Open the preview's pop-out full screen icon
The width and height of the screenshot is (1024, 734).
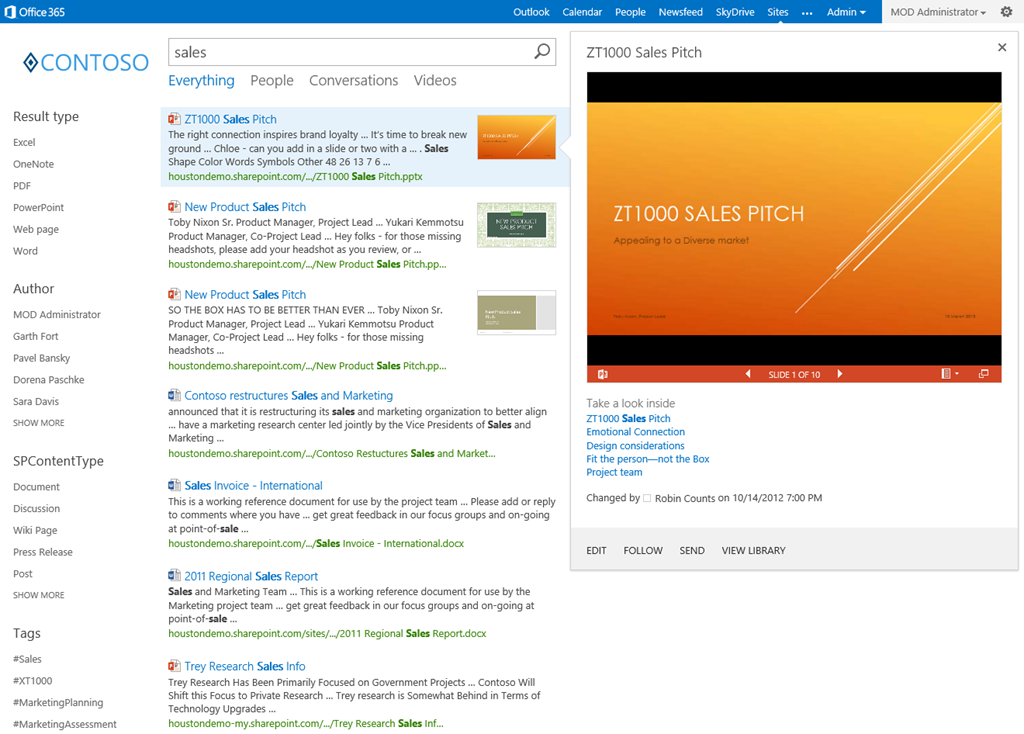pos(984,374)
